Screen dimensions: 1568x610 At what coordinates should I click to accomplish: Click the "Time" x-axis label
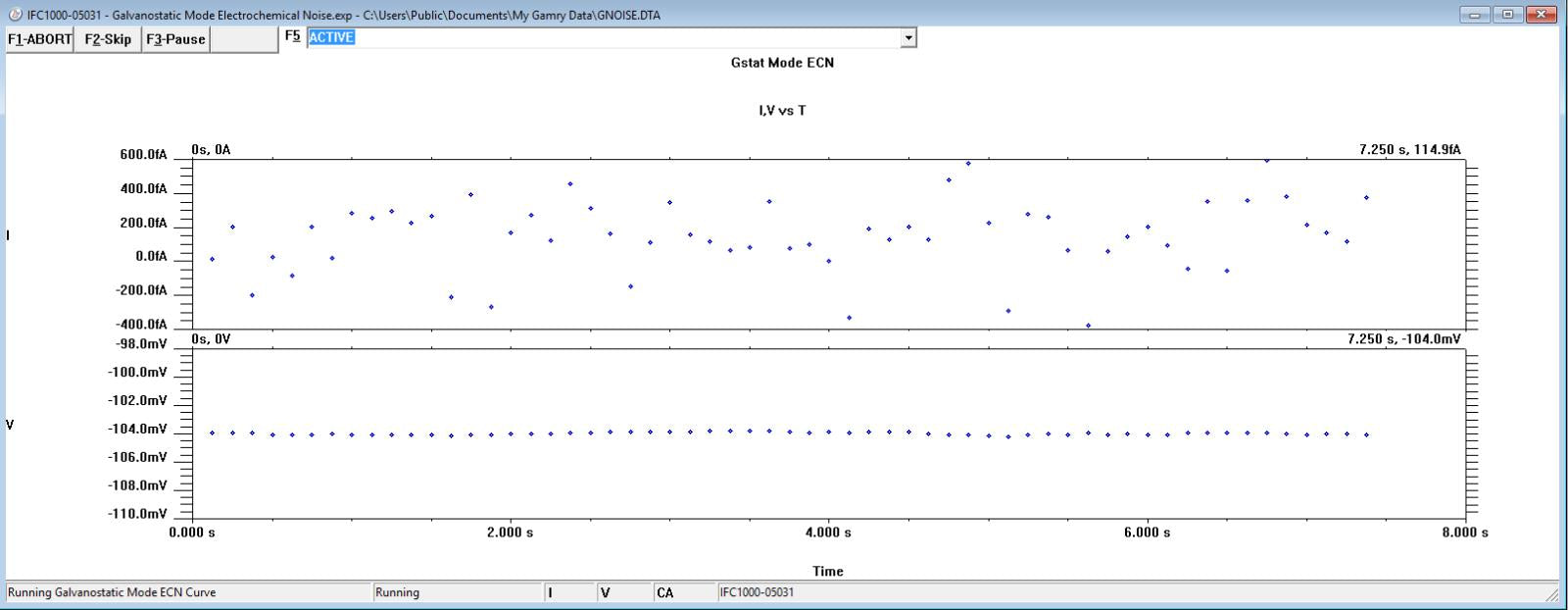pyautogui.click(x=827, y=571)
